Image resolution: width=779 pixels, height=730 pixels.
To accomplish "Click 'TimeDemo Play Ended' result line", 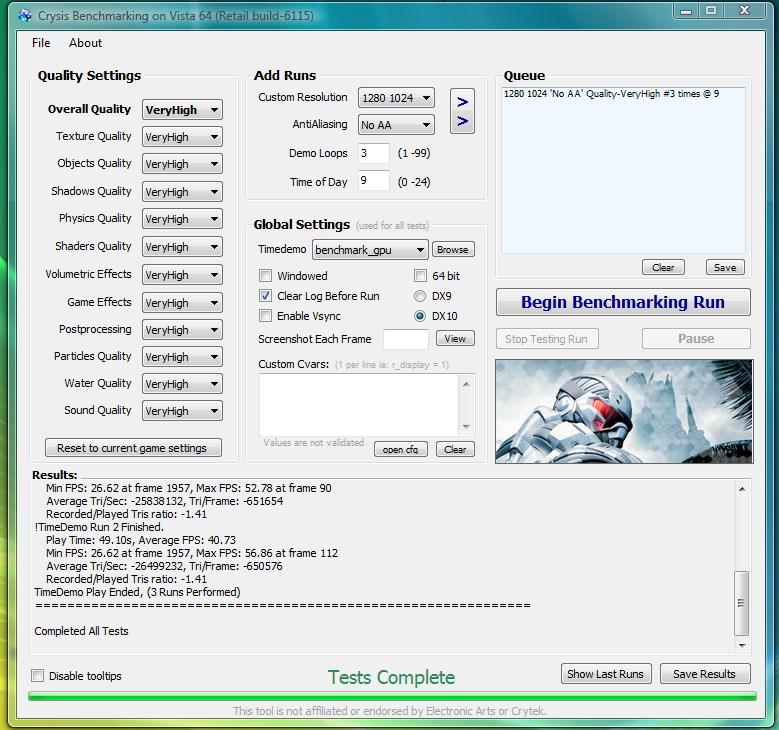I will (x=137, y=592).
